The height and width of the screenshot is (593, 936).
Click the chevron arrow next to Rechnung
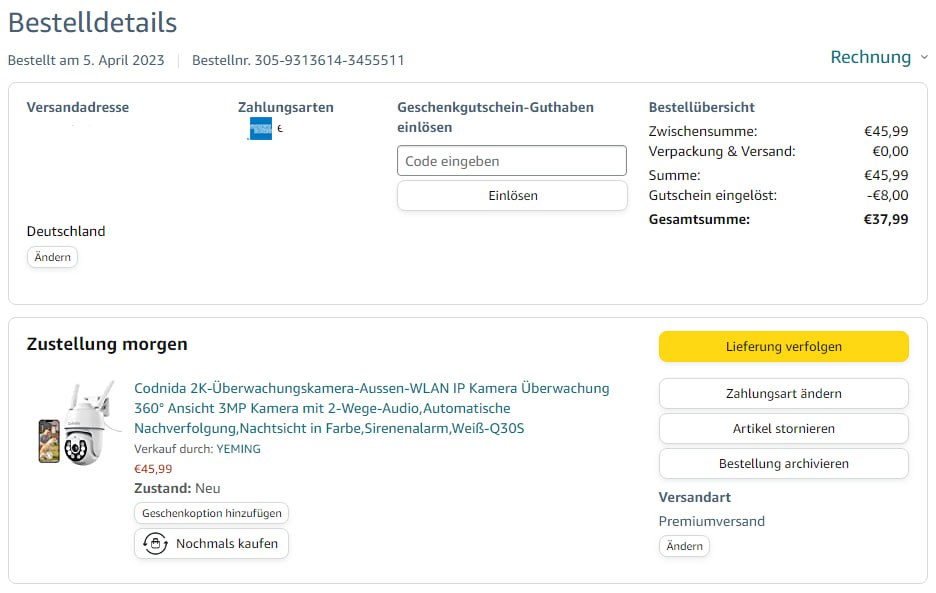[x=924, y=58]
